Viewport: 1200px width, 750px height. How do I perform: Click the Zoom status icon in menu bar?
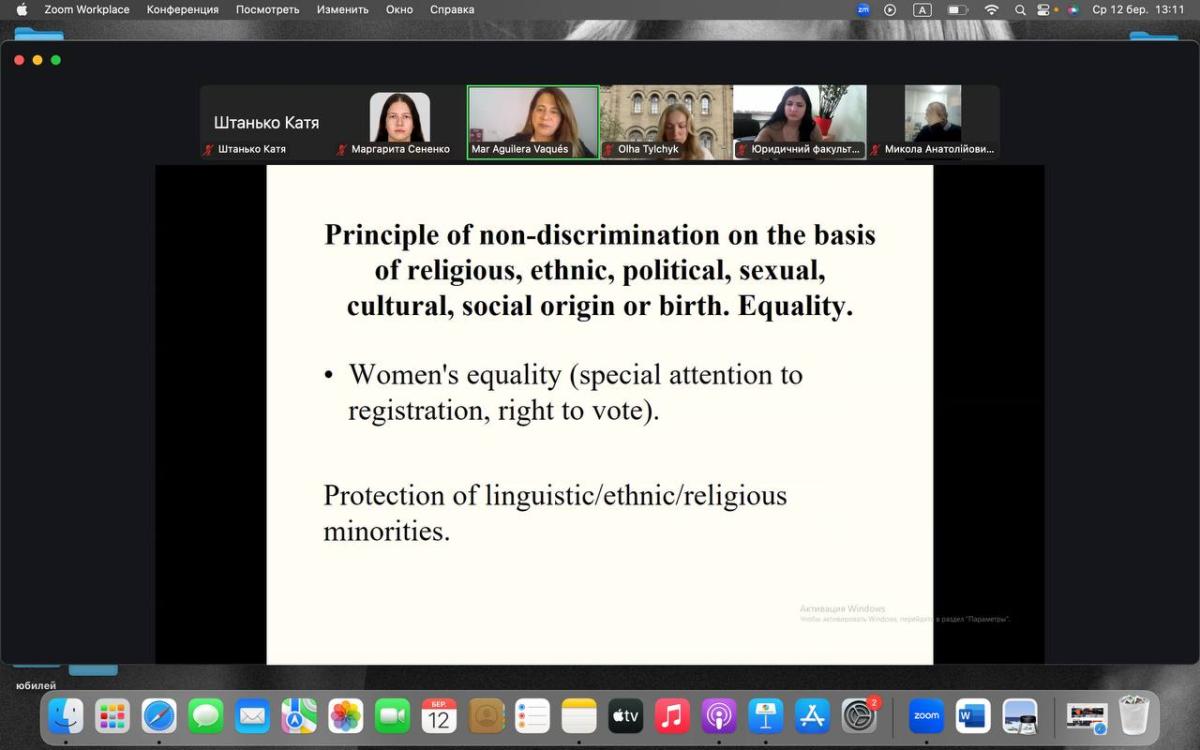(x=863, y=10)
